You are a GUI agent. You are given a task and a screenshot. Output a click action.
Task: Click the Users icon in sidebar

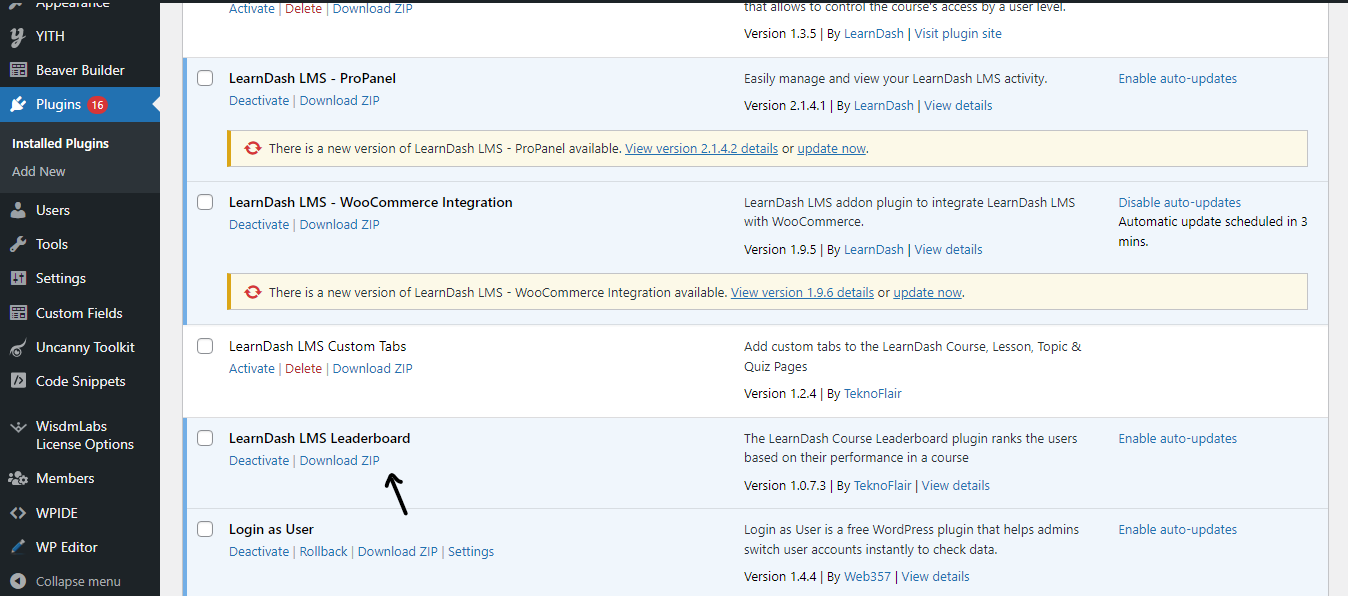pos(18,210)
